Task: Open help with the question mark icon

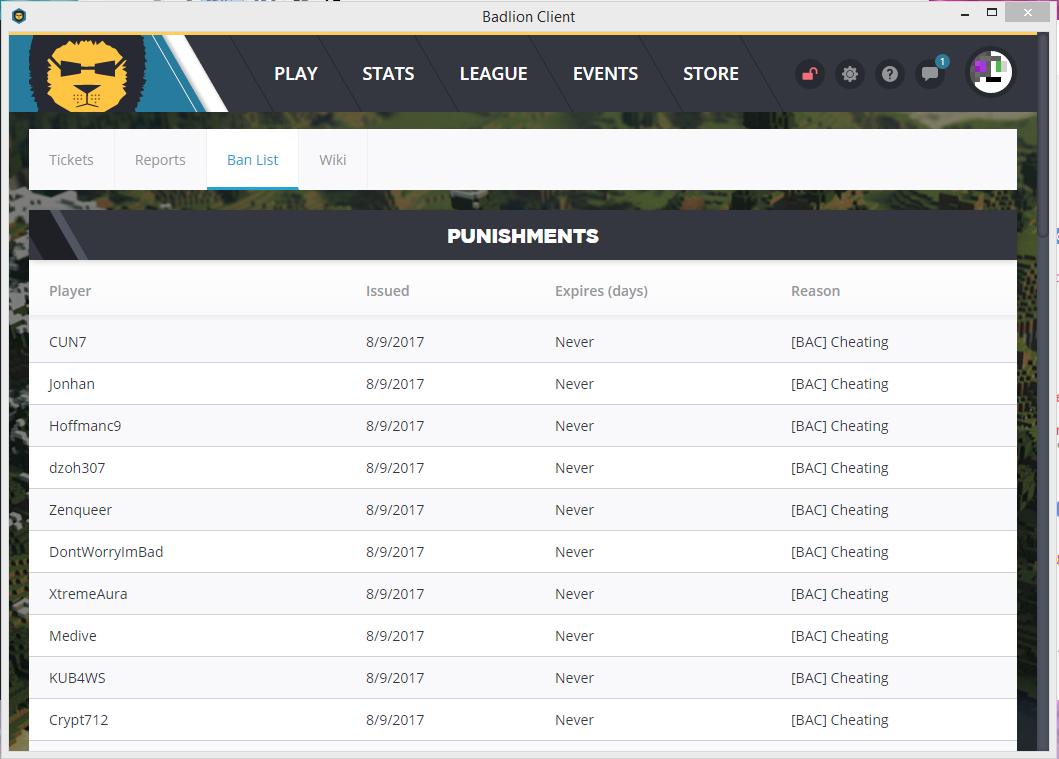Action: click(x=889, y=74)
